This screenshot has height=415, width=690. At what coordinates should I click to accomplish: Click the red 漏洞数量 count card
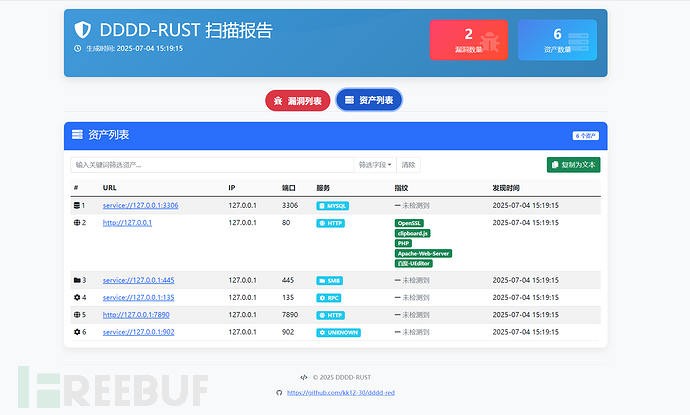coord(468,40)
